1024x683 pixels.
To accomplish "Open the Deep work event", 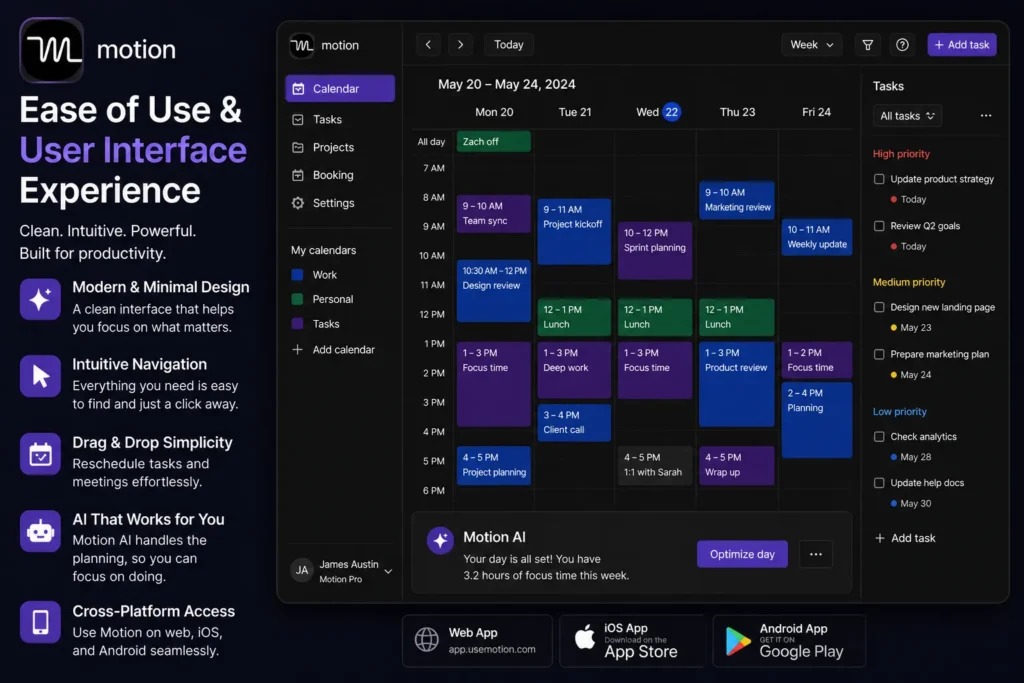I will coord(574,370).
